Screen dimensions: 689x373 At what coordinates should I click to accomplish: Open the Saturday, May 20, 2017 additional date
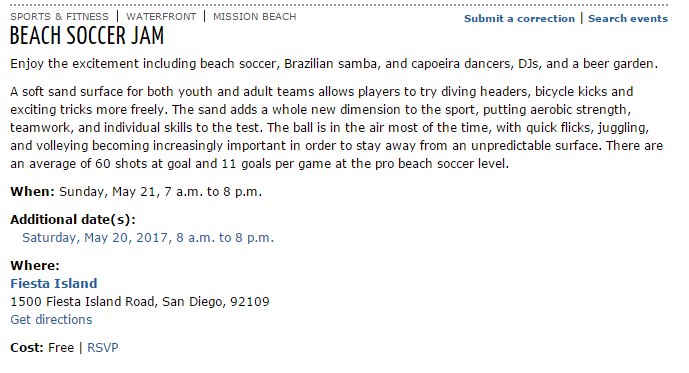tap(148, 238)
